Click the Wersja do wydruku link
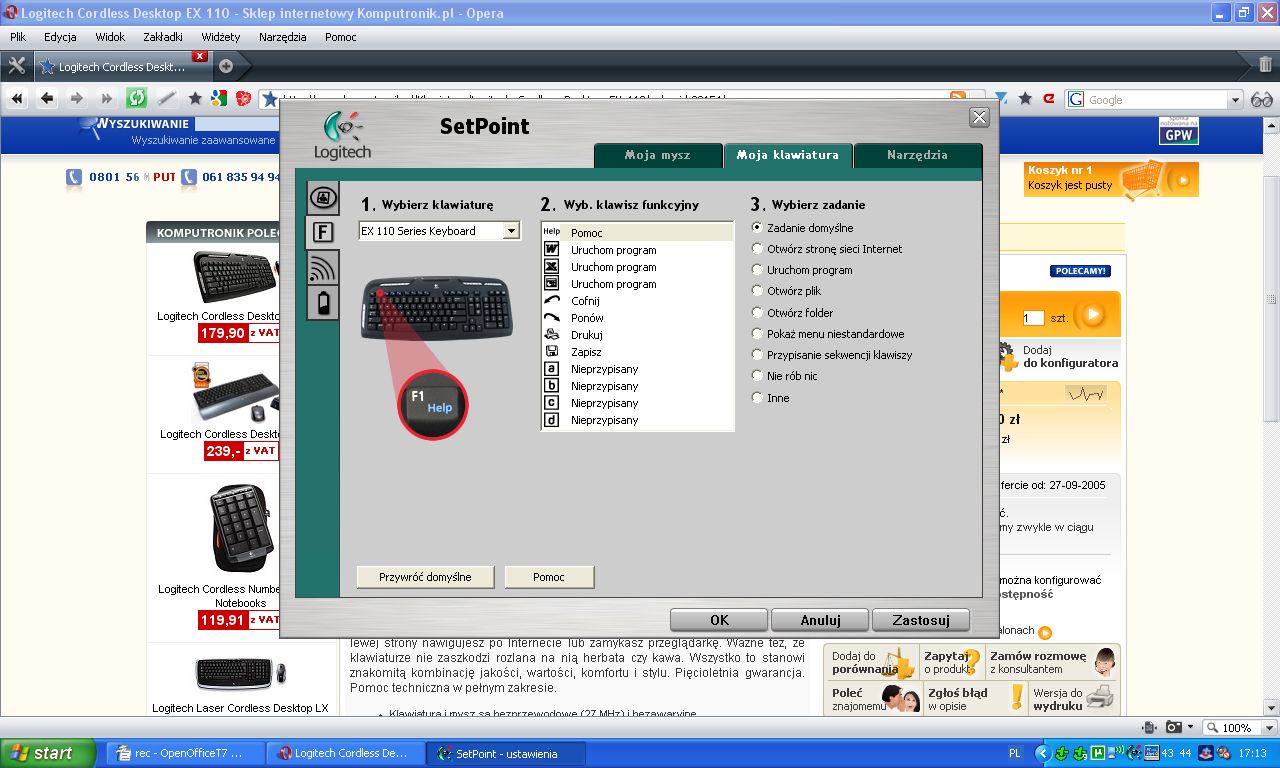Screen dimensions: 1280x768 point(1073,698)
